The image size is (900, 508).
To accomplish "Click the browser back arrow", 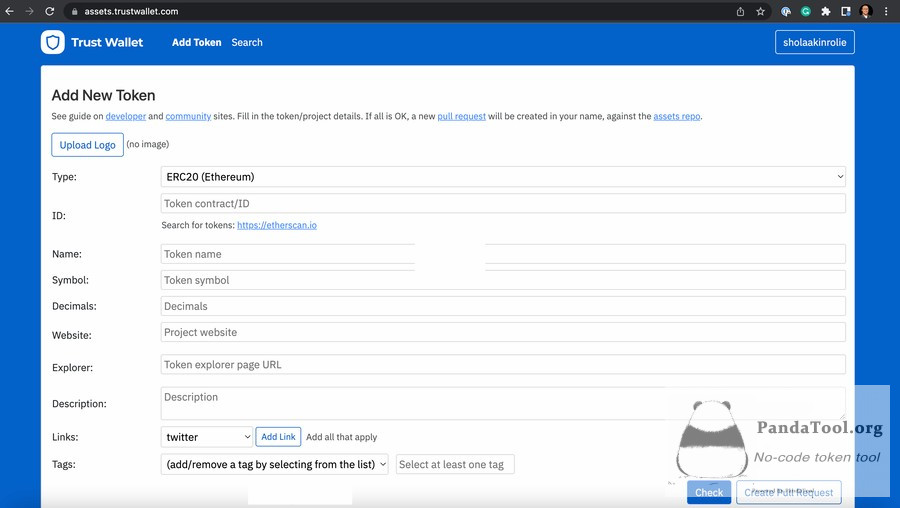I will click(9, 11).
